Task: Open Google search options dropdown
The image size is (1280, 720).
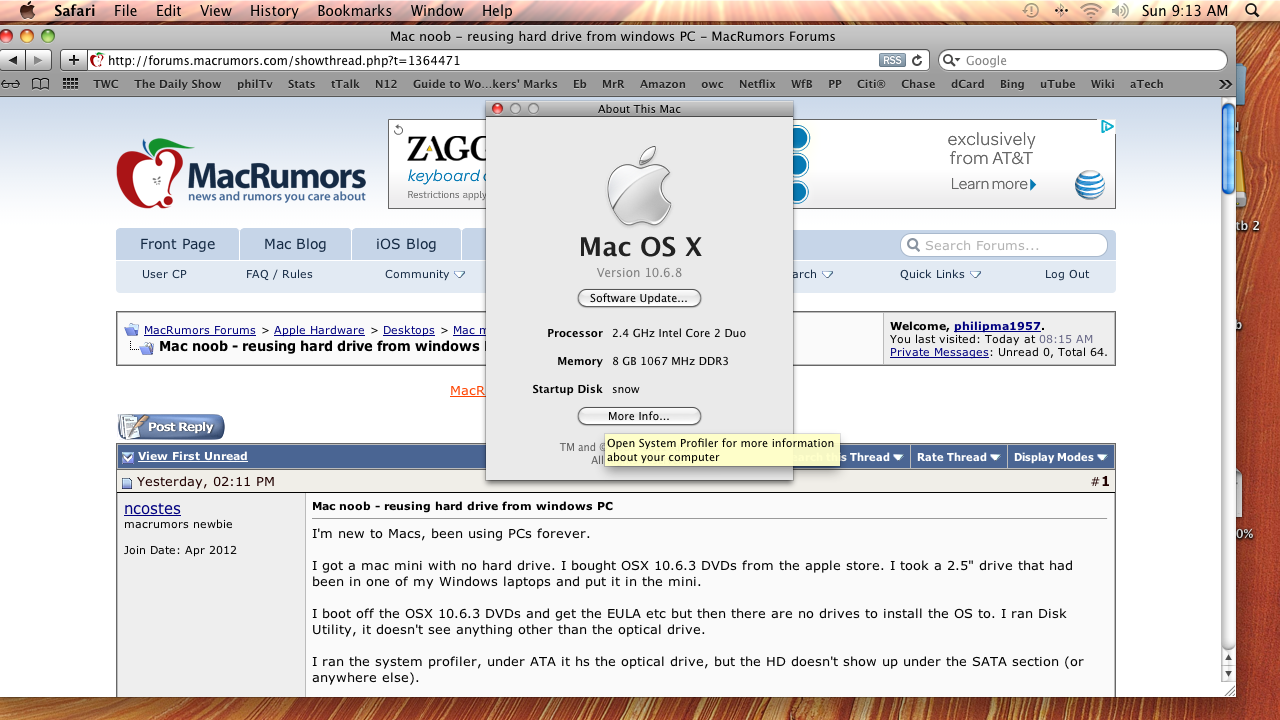Action: [951, 60]
